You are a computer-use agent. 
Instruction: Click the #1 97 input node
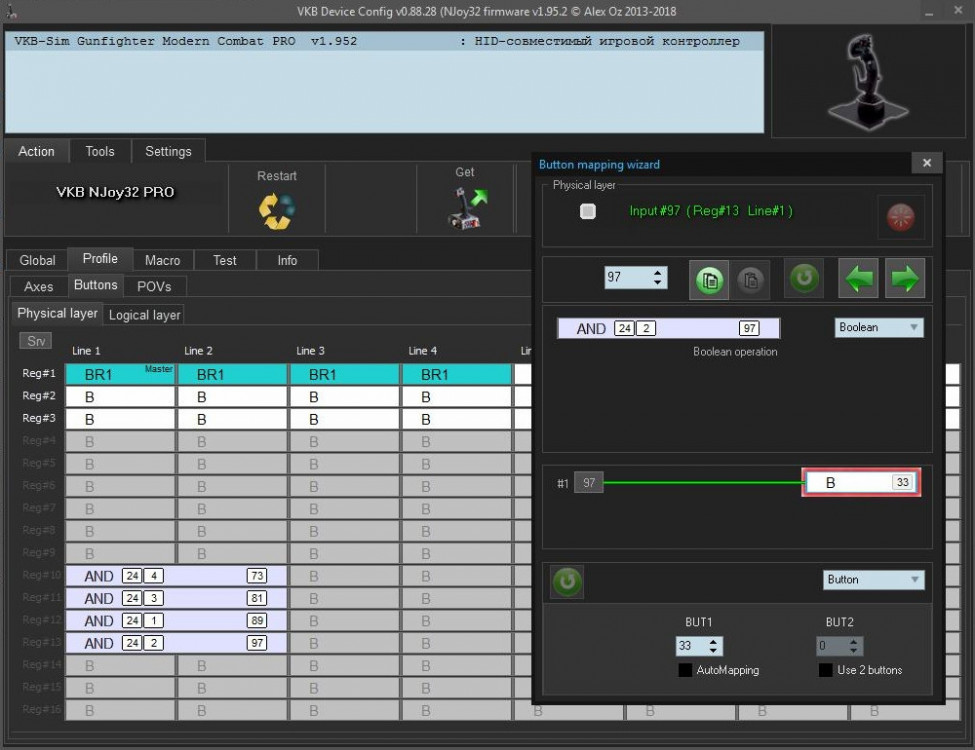(588, 483)
